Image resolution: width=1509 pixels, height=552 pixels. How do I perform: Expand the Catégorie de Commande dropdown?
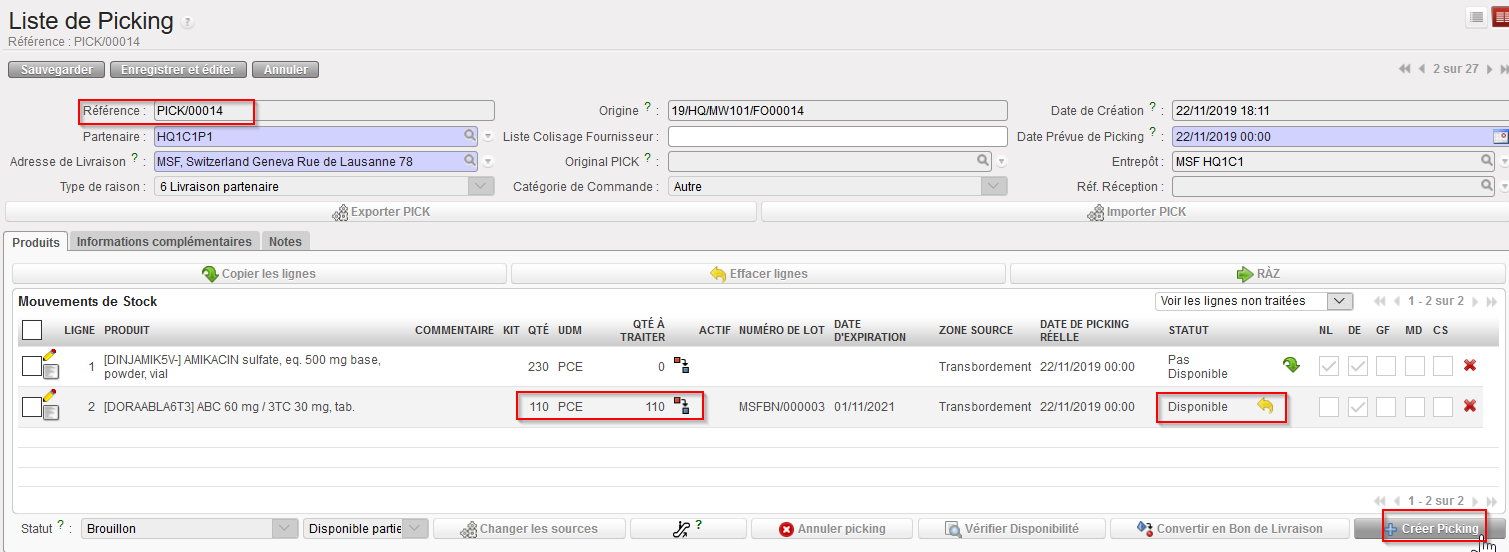click(x=994, y=186)
